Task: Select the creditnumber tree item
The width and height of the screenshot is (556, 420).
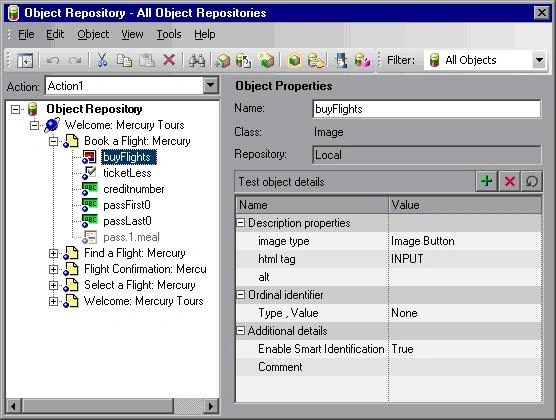Action: 134,189
